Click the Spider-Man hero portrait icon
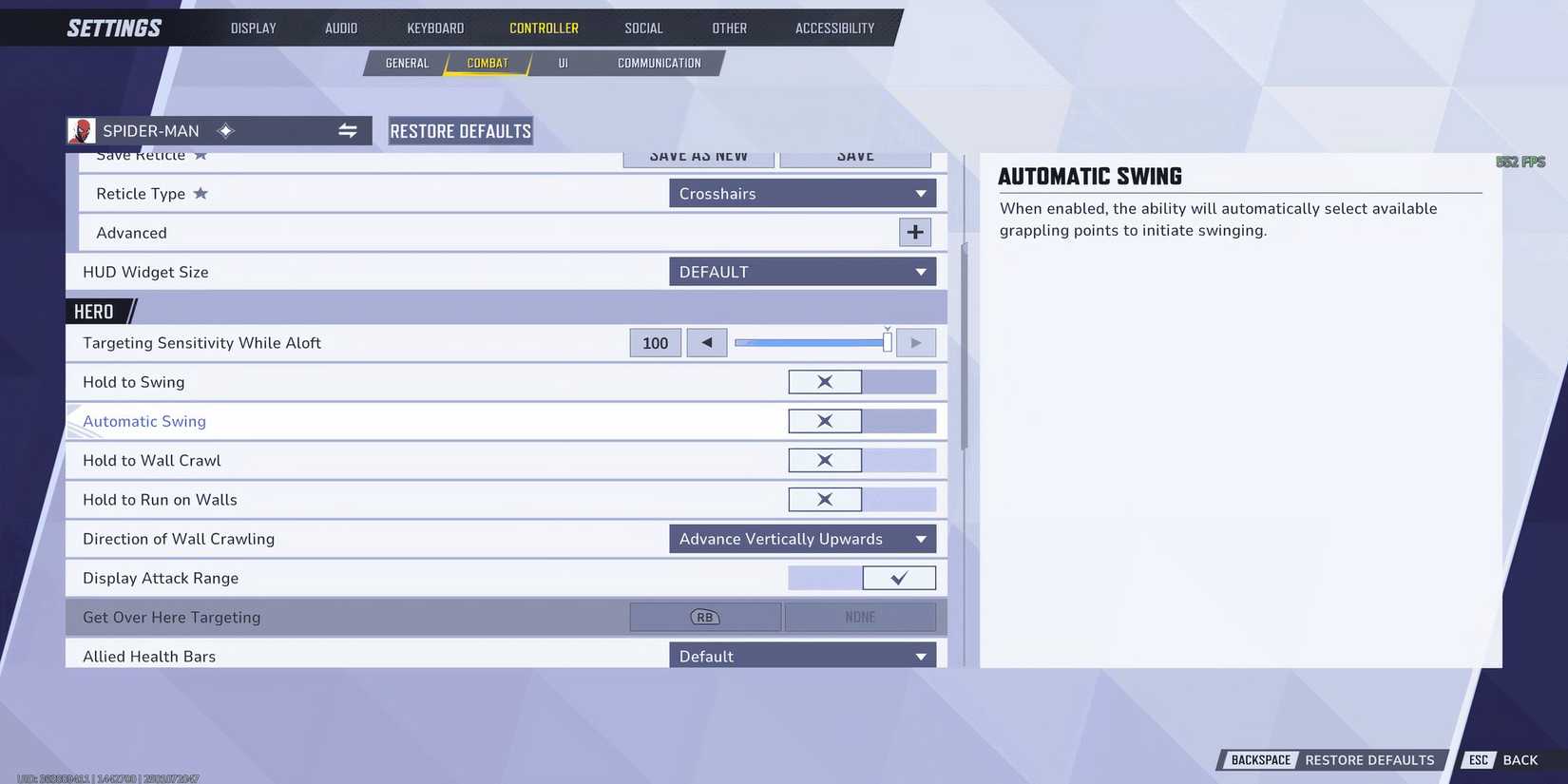 point(82,131)
